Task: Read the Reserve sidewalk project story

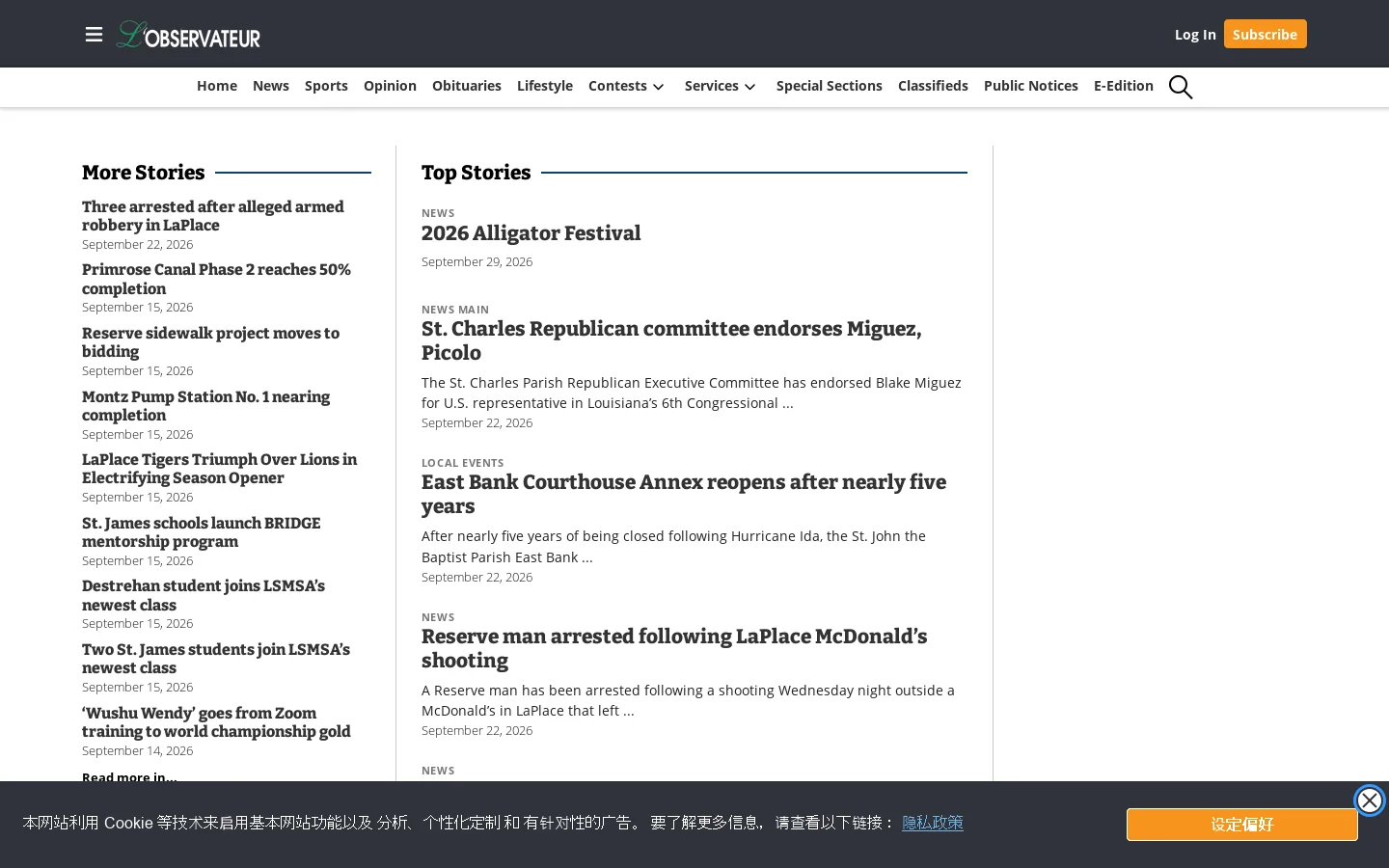Action: (210, 342)
